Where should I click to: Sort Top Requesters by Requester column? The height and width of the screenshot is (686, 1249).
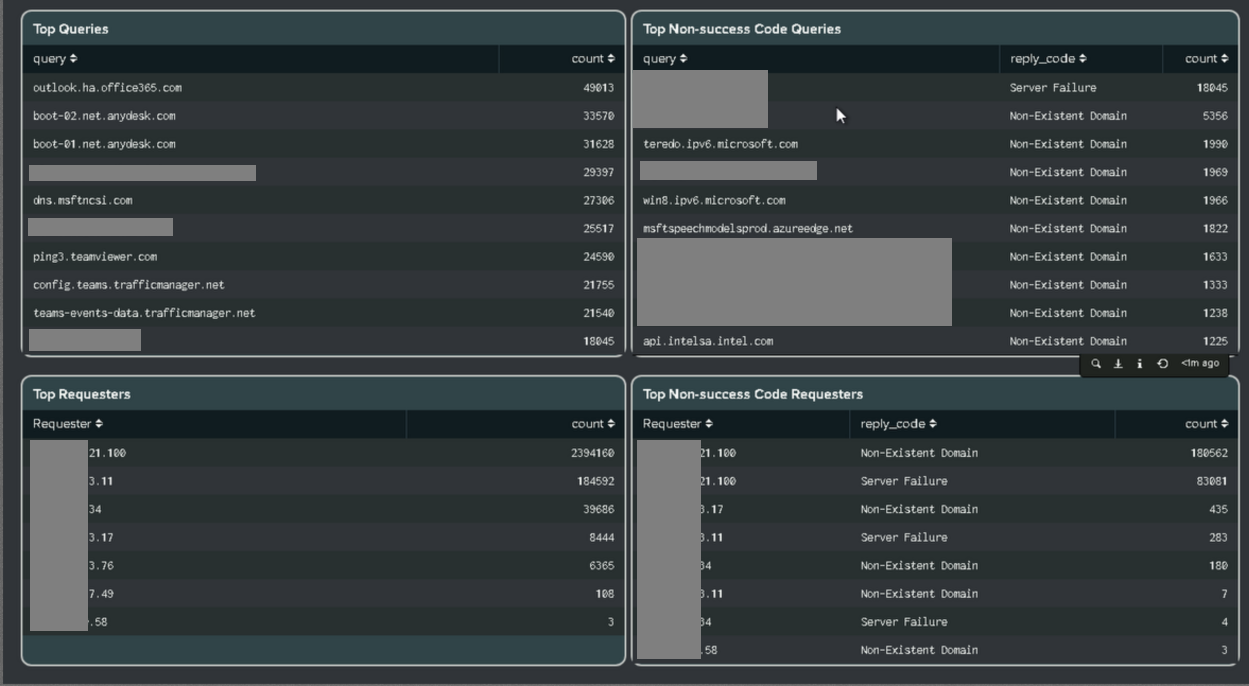pos(68,424)
